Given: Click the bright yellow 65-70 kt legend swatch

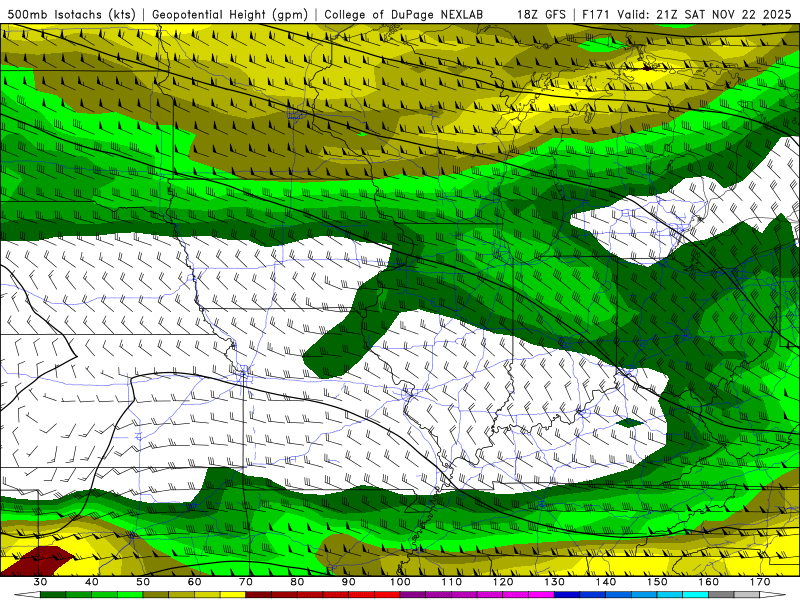Looking at the screenshot, I should [233, 595].
